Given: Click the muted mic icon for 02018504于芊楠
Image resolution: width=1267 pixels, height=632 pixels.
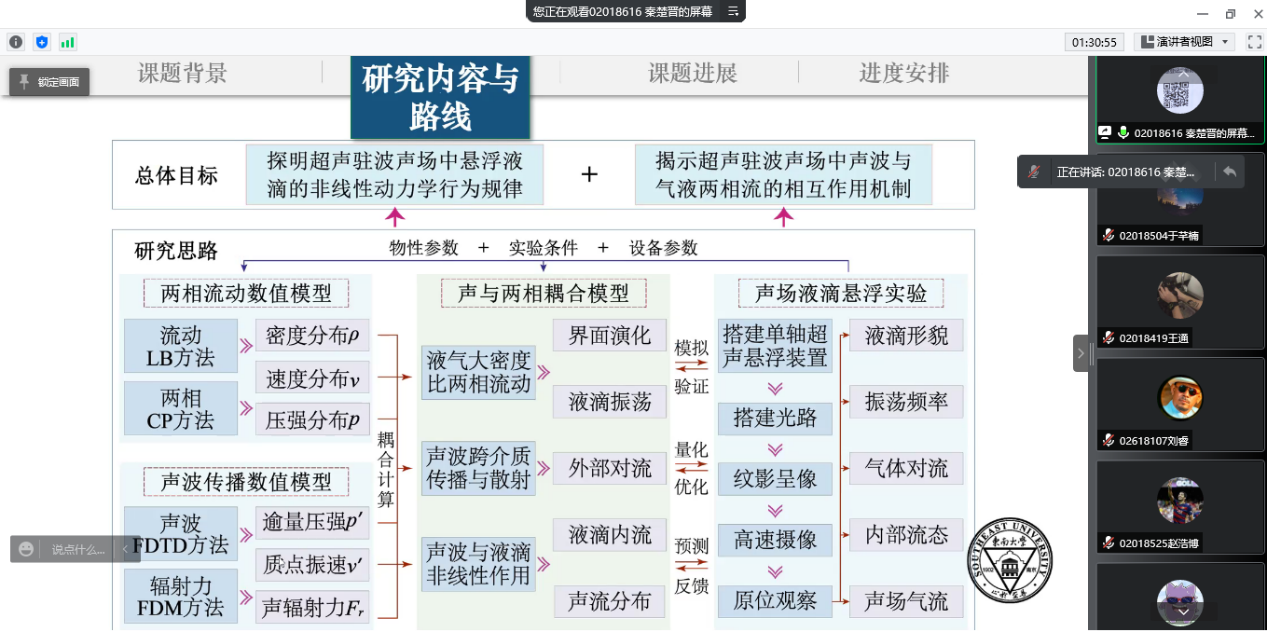Looking at the screenshot, I should 1108,236.
